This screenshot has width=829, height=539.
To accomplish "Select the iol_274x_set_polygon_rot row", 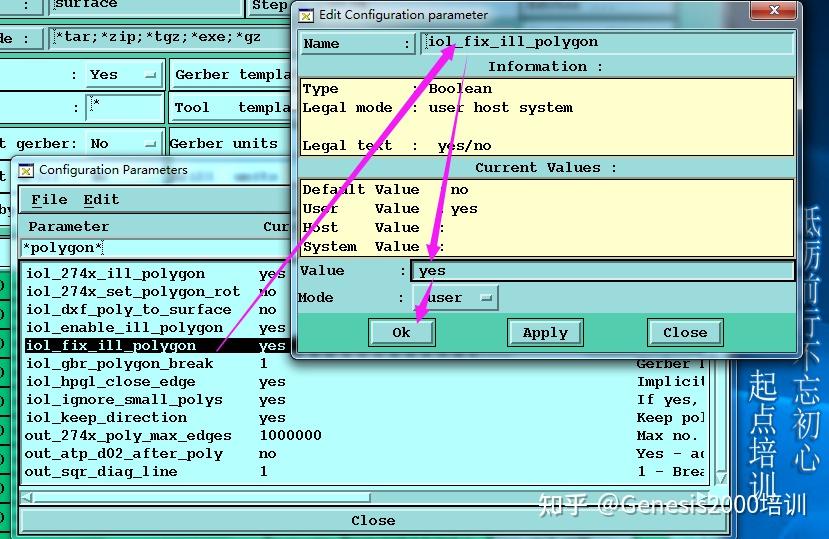I will click(156, 291).
